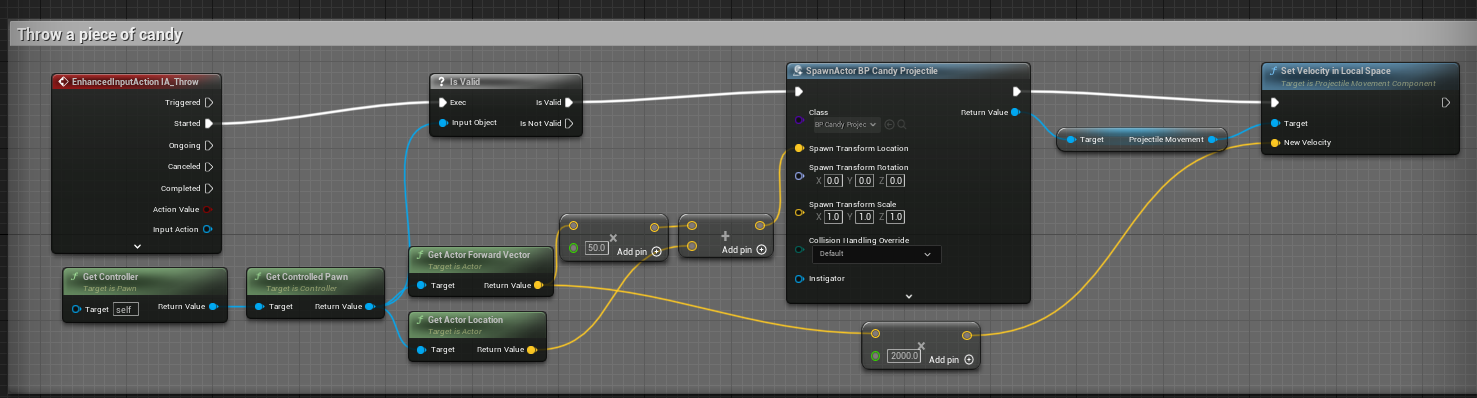Screen dimensions: 1477x398
Task: Select the Spawn Transform Scale pin
Action: [x=799, y=212]
